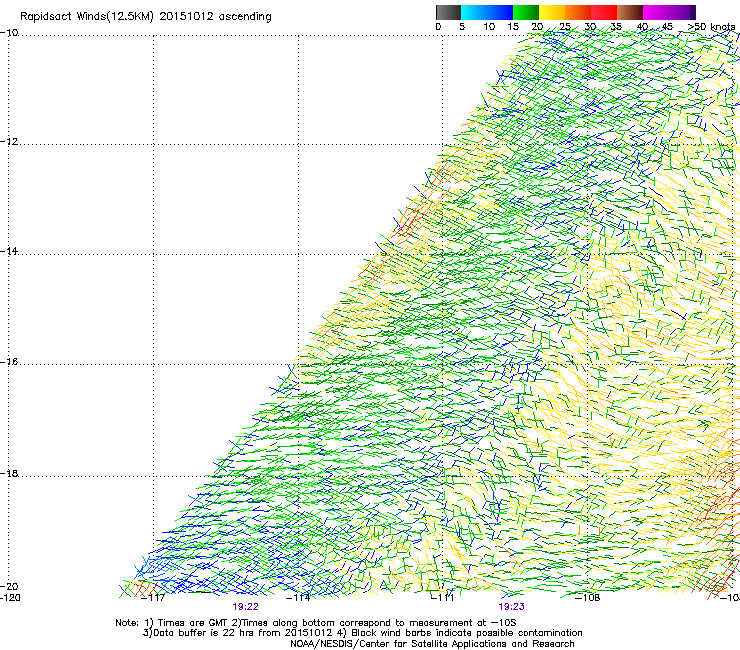The image size is (740, 650).
Task: Click the brown 35-40 knots color segment
Action: tap(630, 12)
